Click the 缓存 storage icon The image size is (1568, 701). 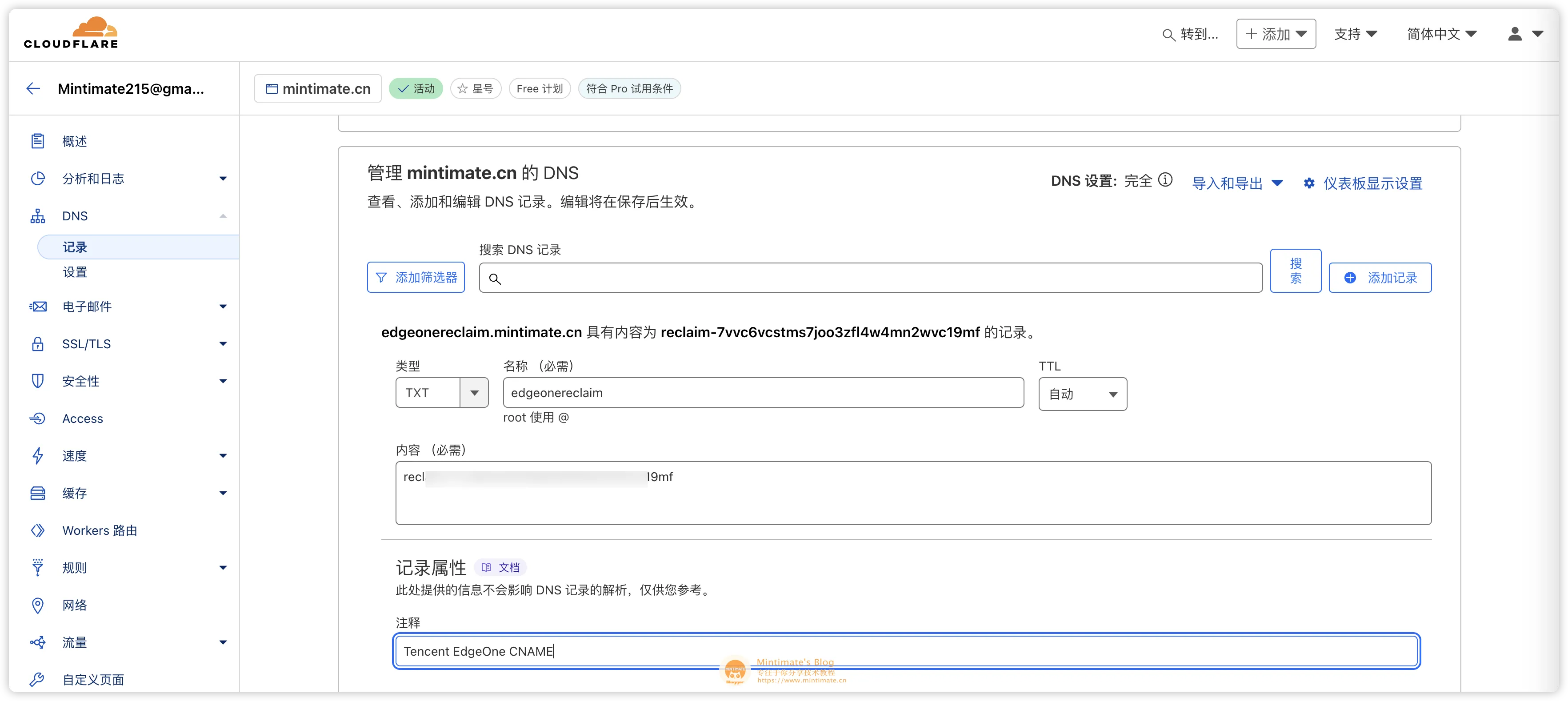pos(38,493)
